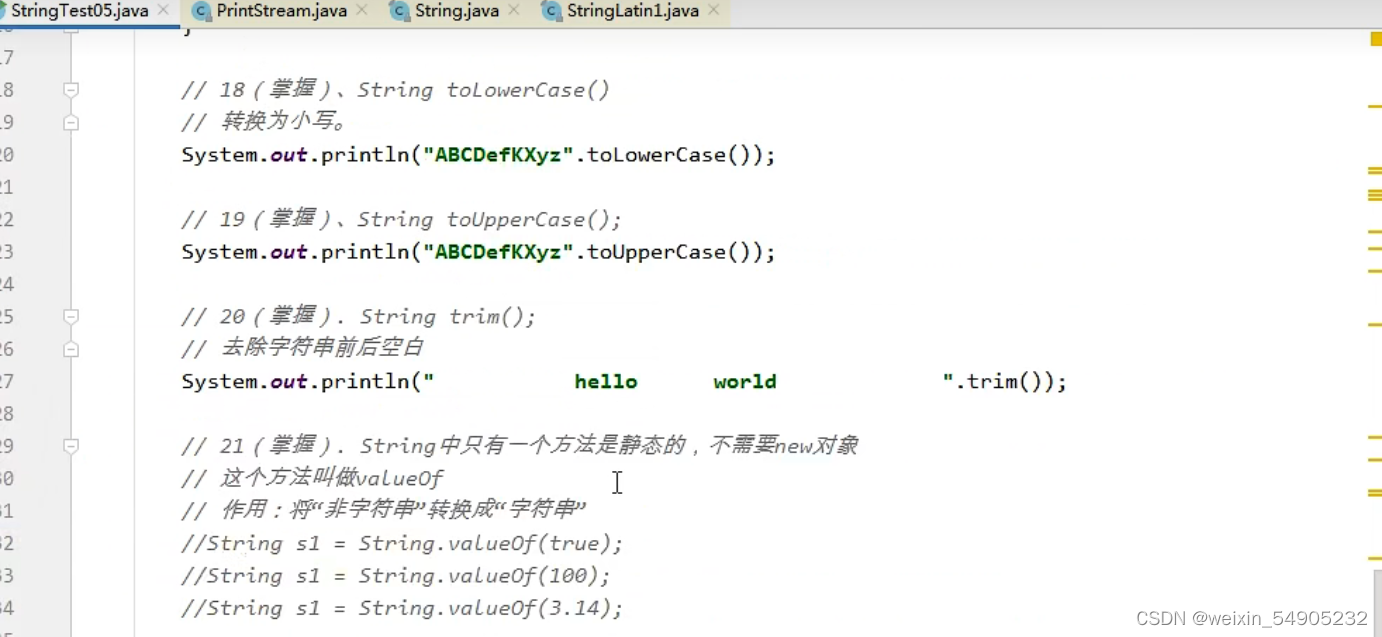Close the PrintStream.java tab
The height and width of the screenshot is (637, 1382).
[361, 11]
